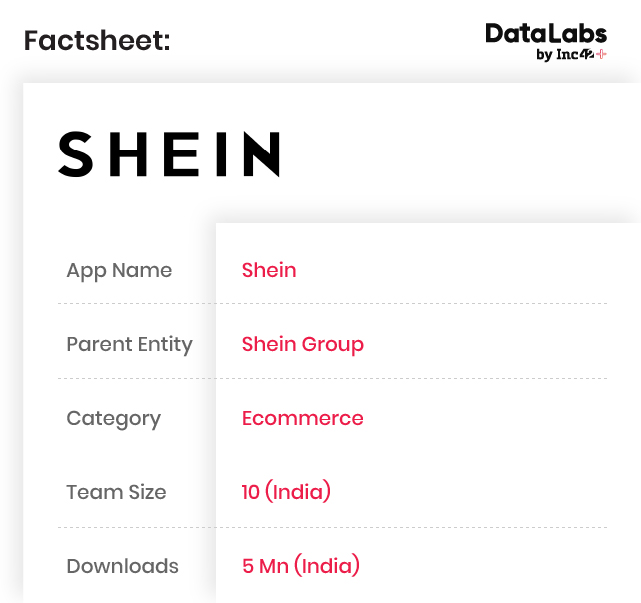Click the letter N in SHEIN logo
The width and height of the screenshot is (641, 603).
click(260, 155)
